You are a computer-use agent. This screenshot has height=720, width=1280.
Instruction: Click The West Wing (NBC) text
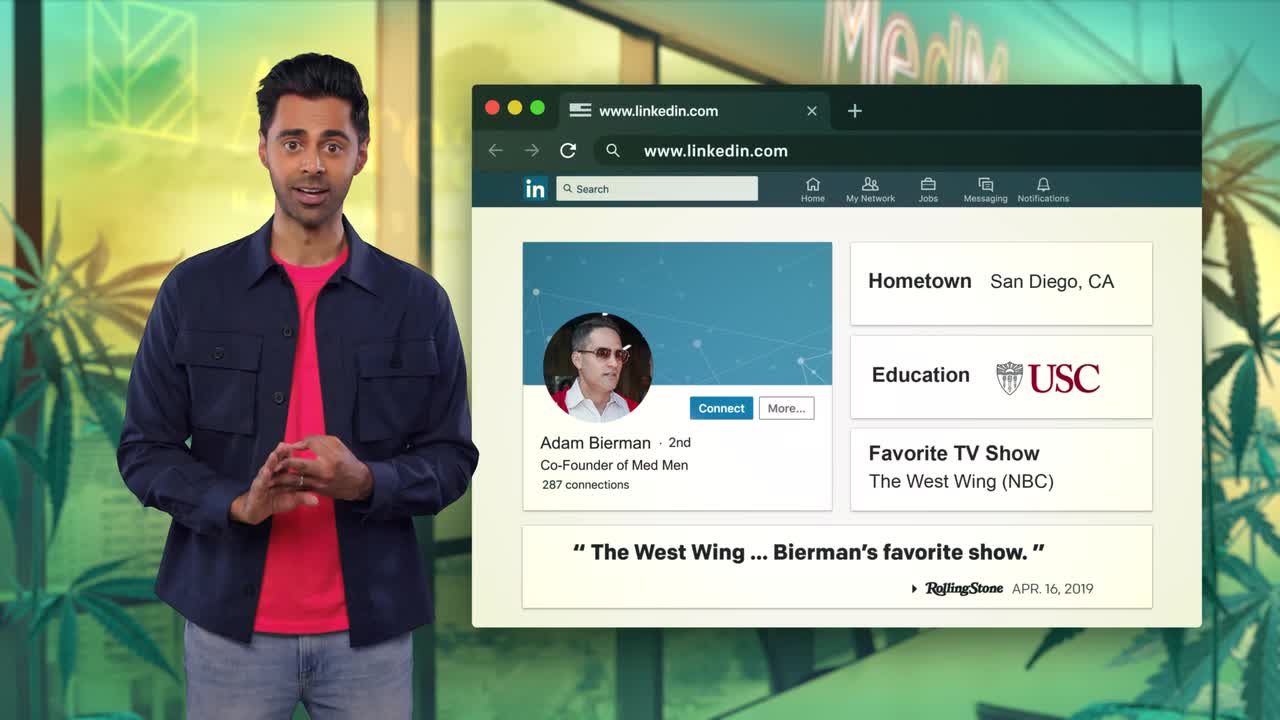(961, 481)
